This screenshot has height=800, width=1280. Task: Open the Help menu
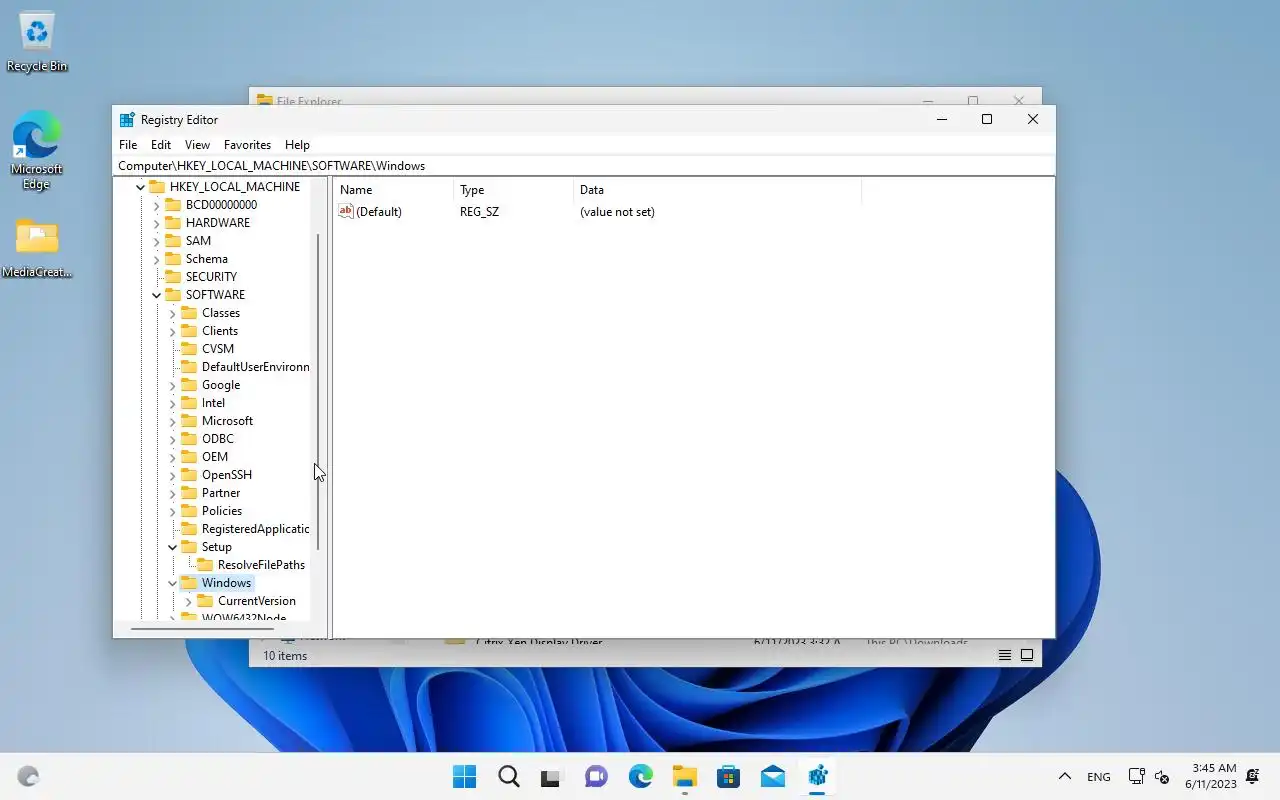pos(297,145)
